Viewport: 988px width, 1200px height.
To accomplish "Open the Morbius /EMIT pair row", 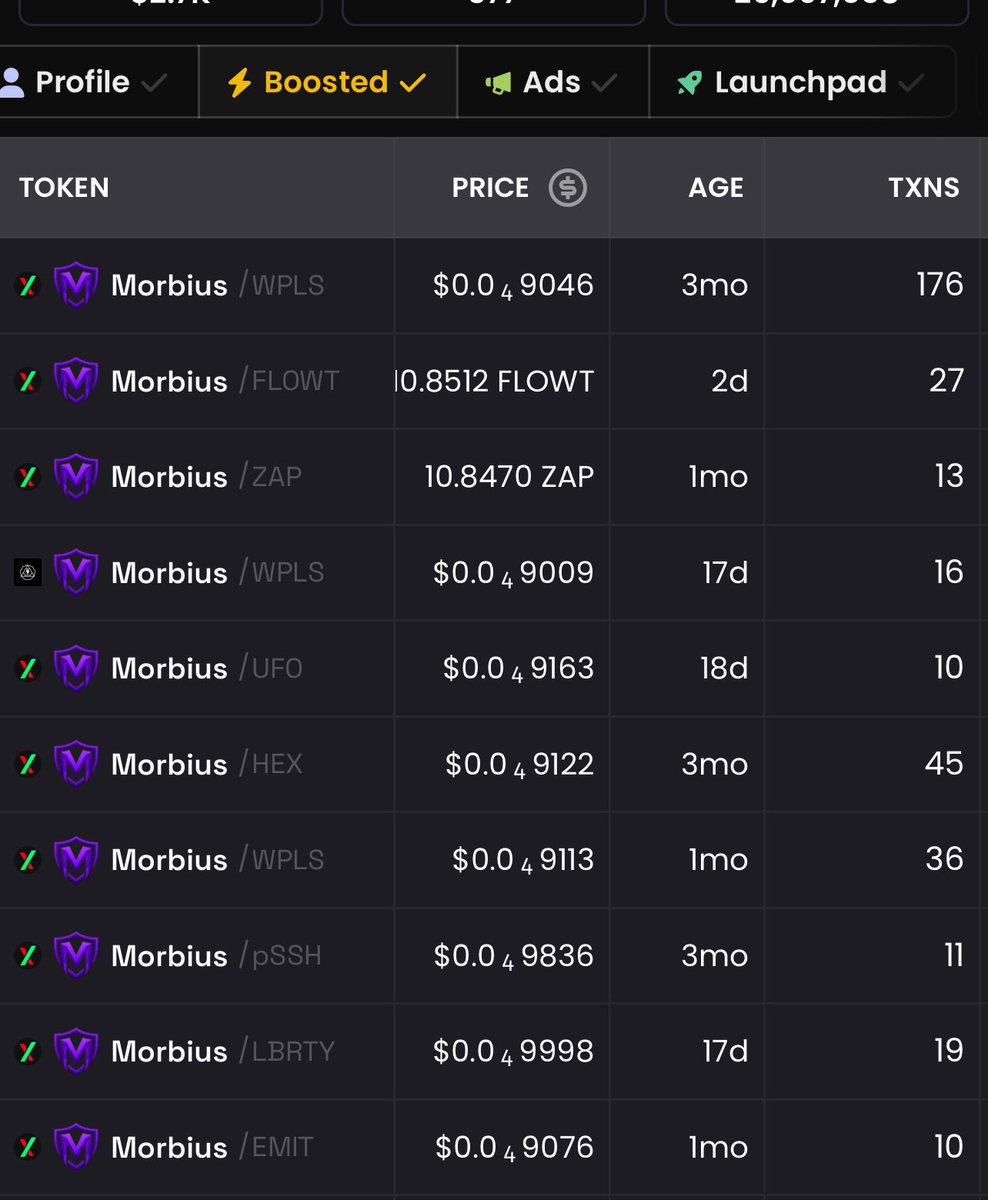I will [494, 1147].
